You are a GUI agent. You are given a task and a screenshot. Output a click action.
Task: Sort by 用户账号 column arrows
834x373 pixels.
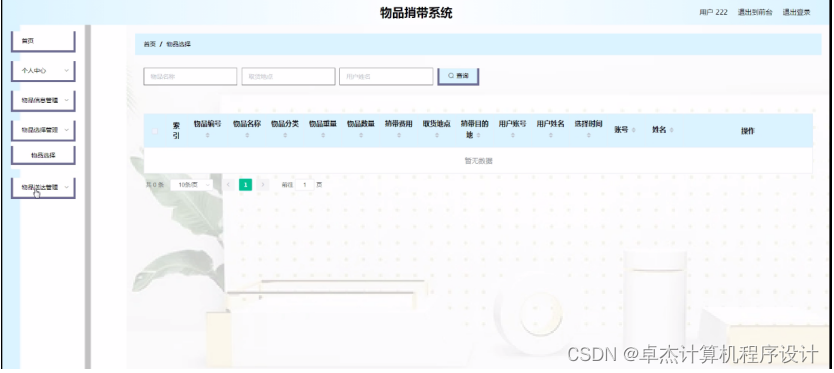point(513,136)
